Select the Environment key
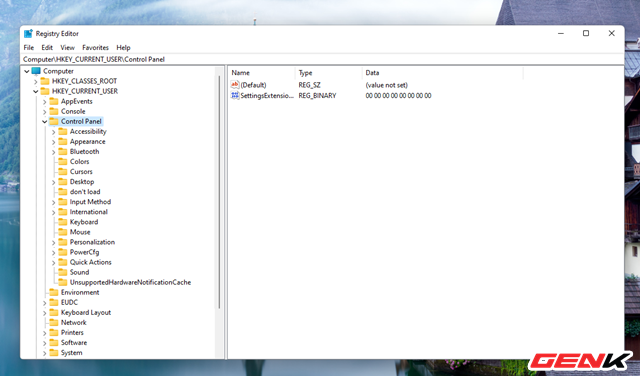 tap(80, 292)
